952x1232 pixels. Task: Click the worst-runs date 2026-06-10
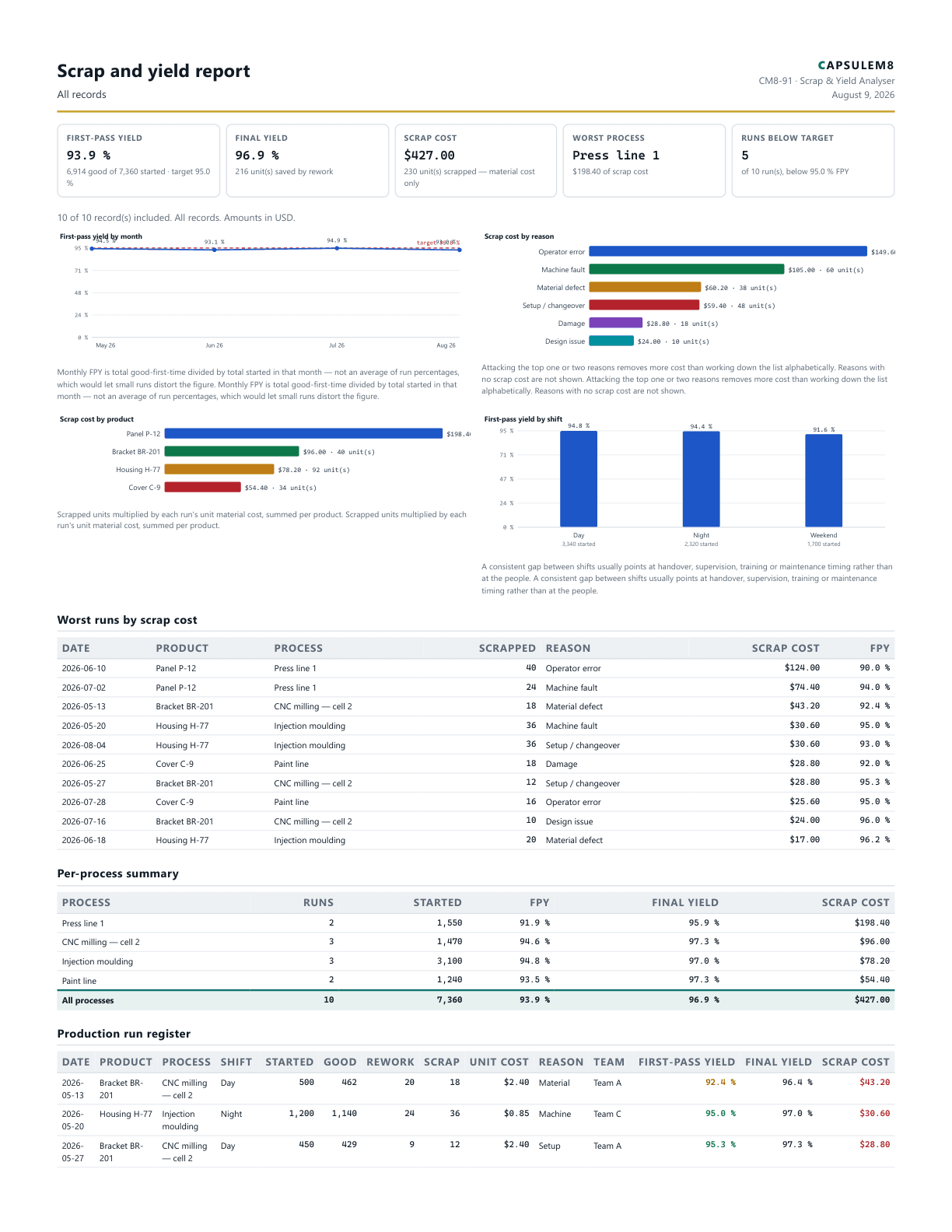[x=84, y=668]
